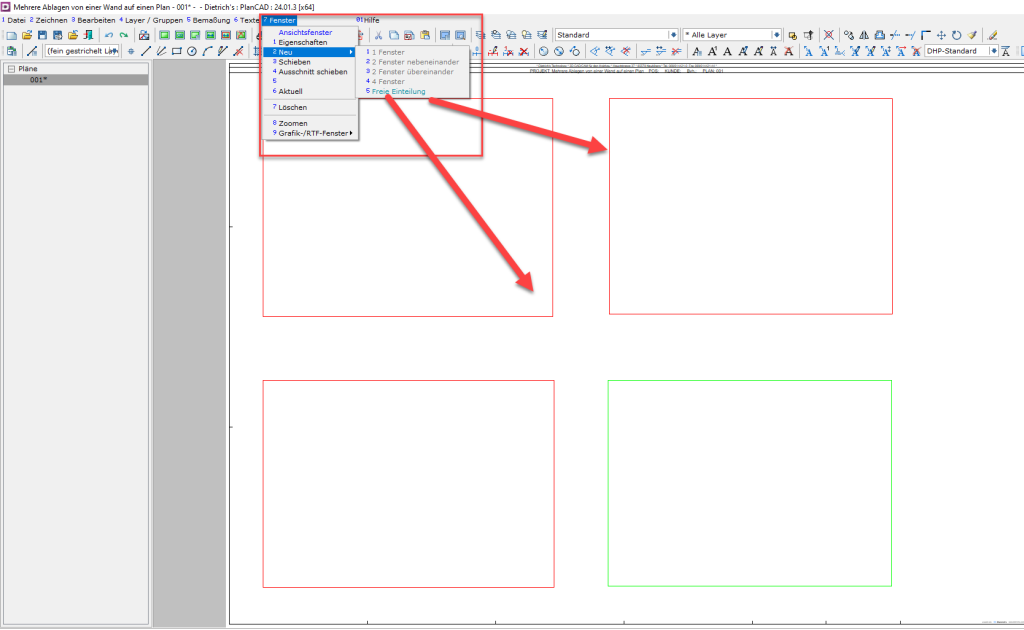This screenshot has height=630, width=1024.
Task: Click the green viewport rectangle border
Action: pyautogui.click(x=608, y=480)
